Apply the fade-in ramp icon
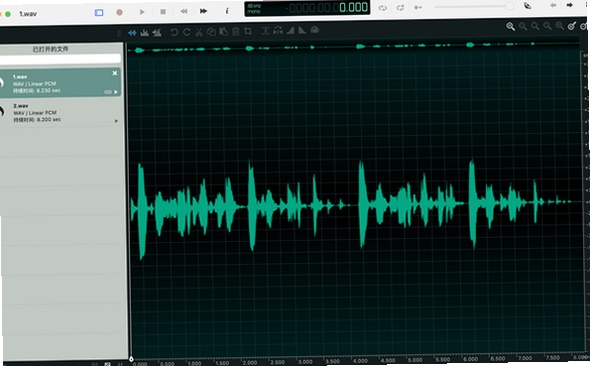This screenshot has width=590, height=366. tap(290, 30)
